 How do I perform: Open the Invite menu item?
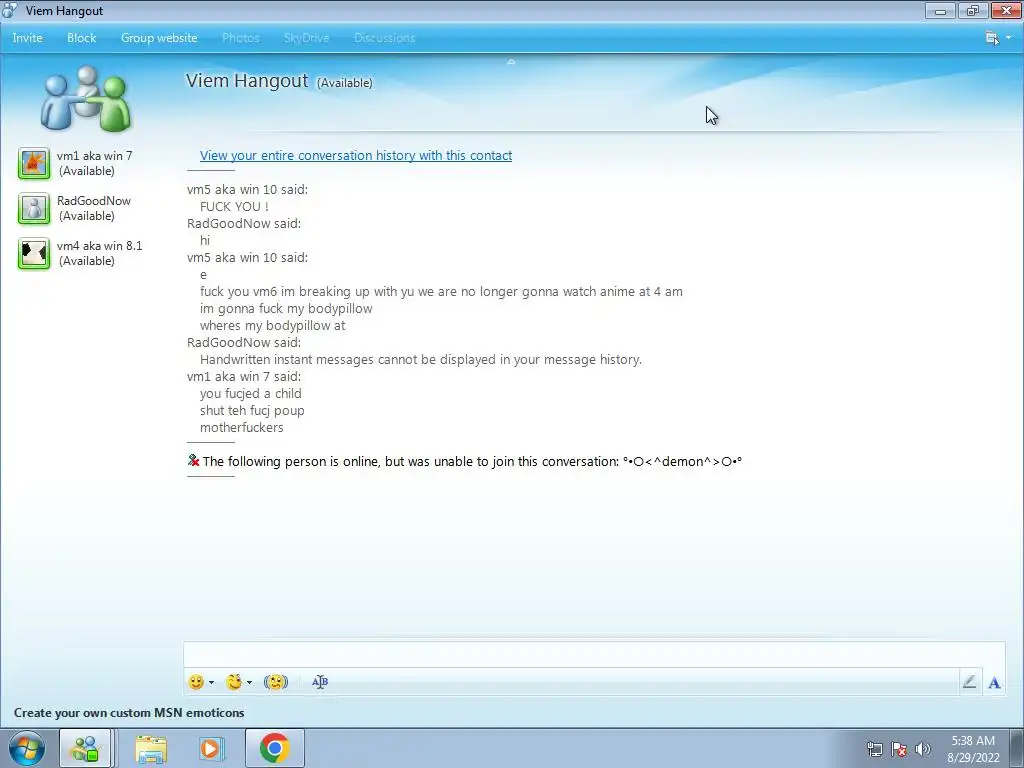pyautogui.click(x=27, y=38)
